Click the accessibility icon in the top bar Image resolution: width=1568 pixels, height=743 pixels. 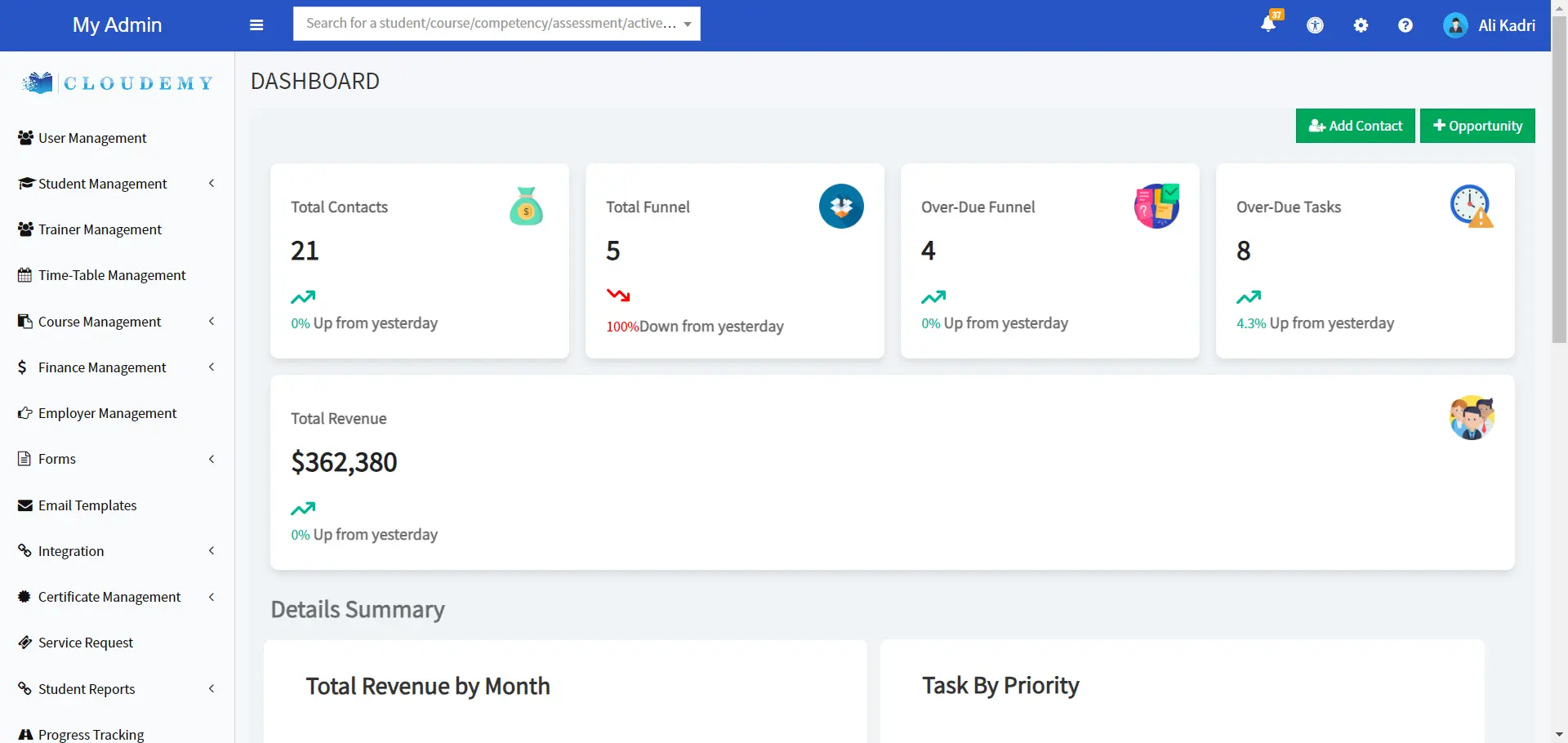(x=1316, y=25)
